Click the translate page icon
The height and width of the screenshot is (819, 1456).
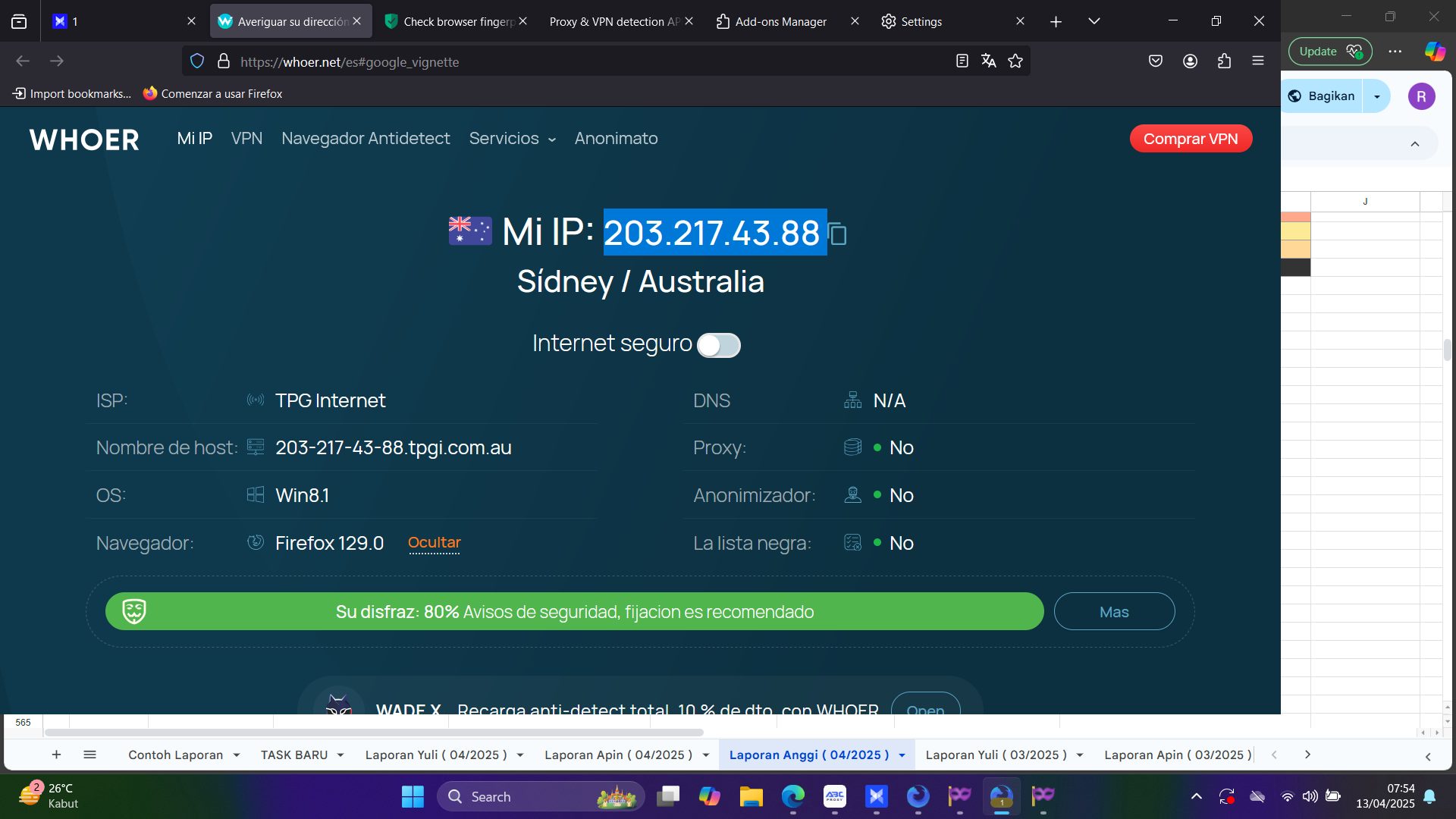(988, 61)
